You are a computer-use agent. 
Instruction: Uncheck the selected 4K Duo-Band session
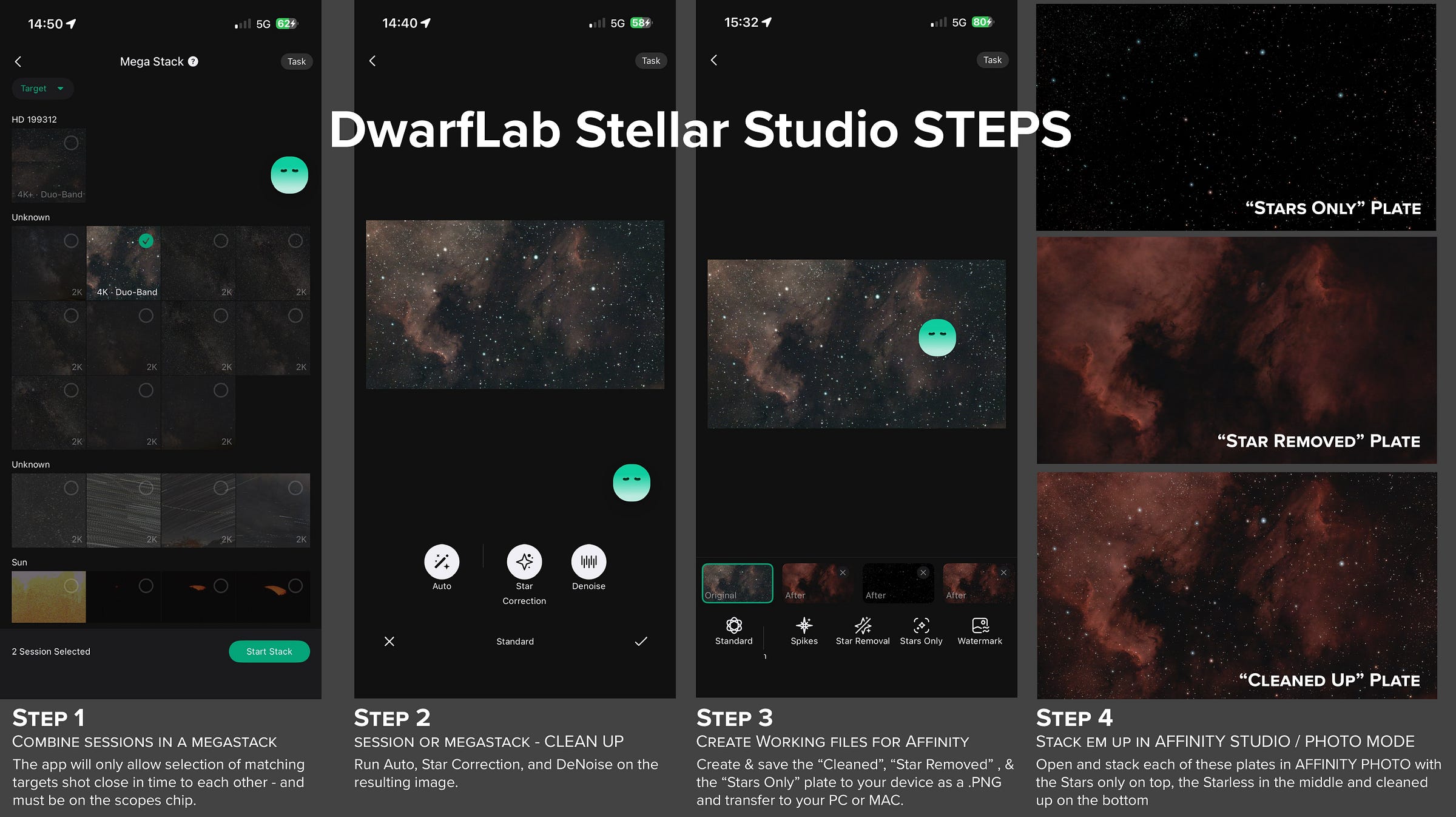(x=146, y=241)
